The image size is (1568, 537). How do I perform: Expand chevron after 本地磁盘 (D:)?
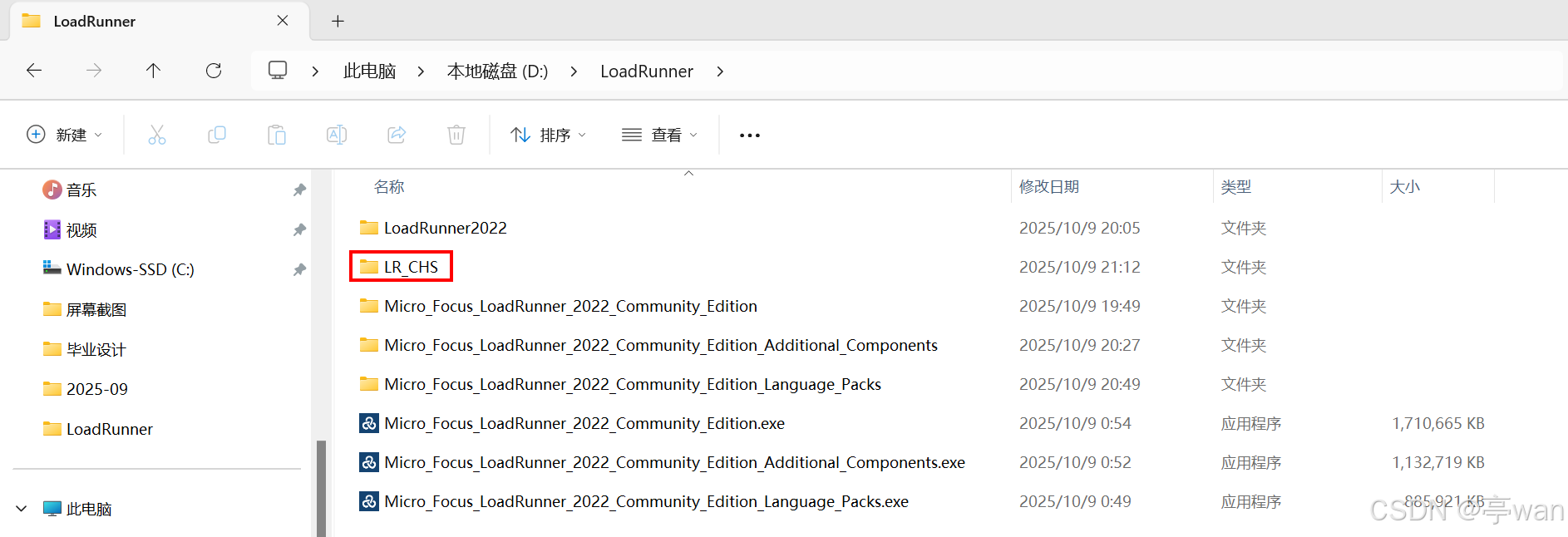(574, 71)
